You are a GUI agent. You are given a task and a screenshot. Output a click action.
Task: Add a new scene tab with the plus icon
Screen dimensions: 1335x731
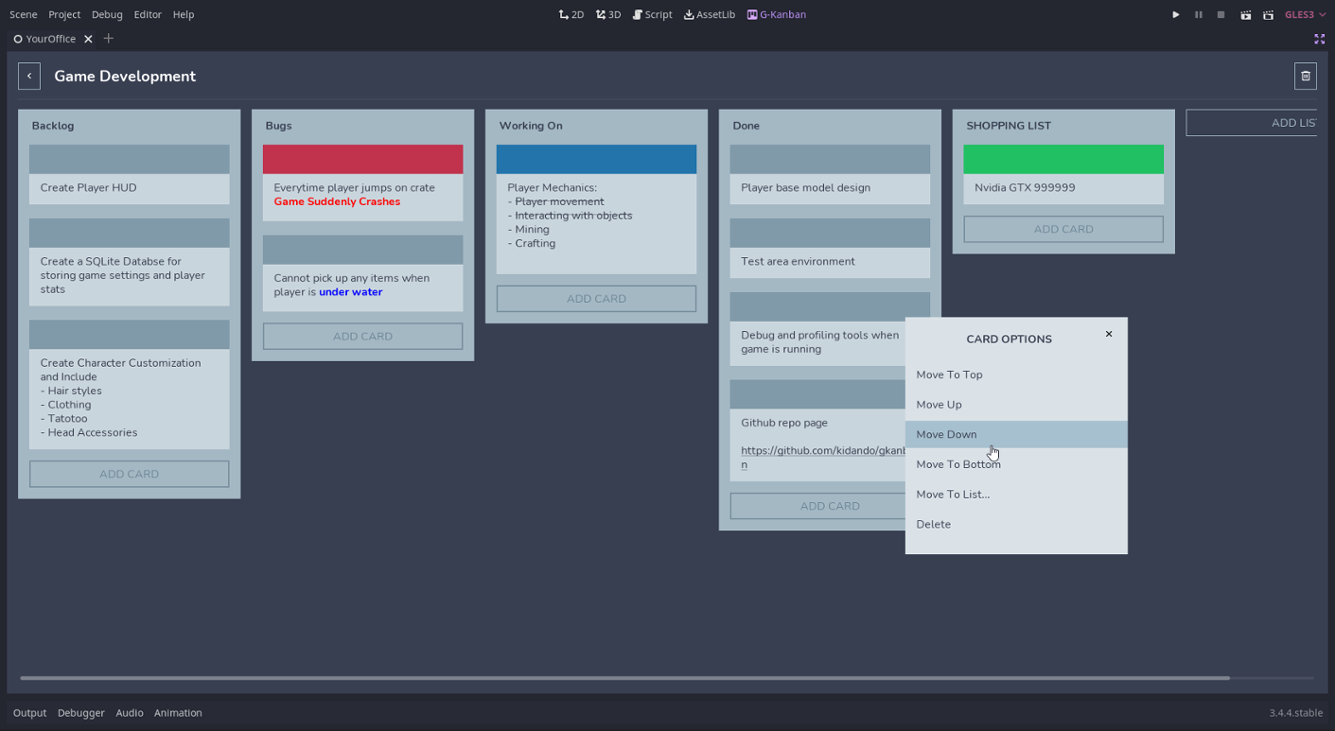108,38
